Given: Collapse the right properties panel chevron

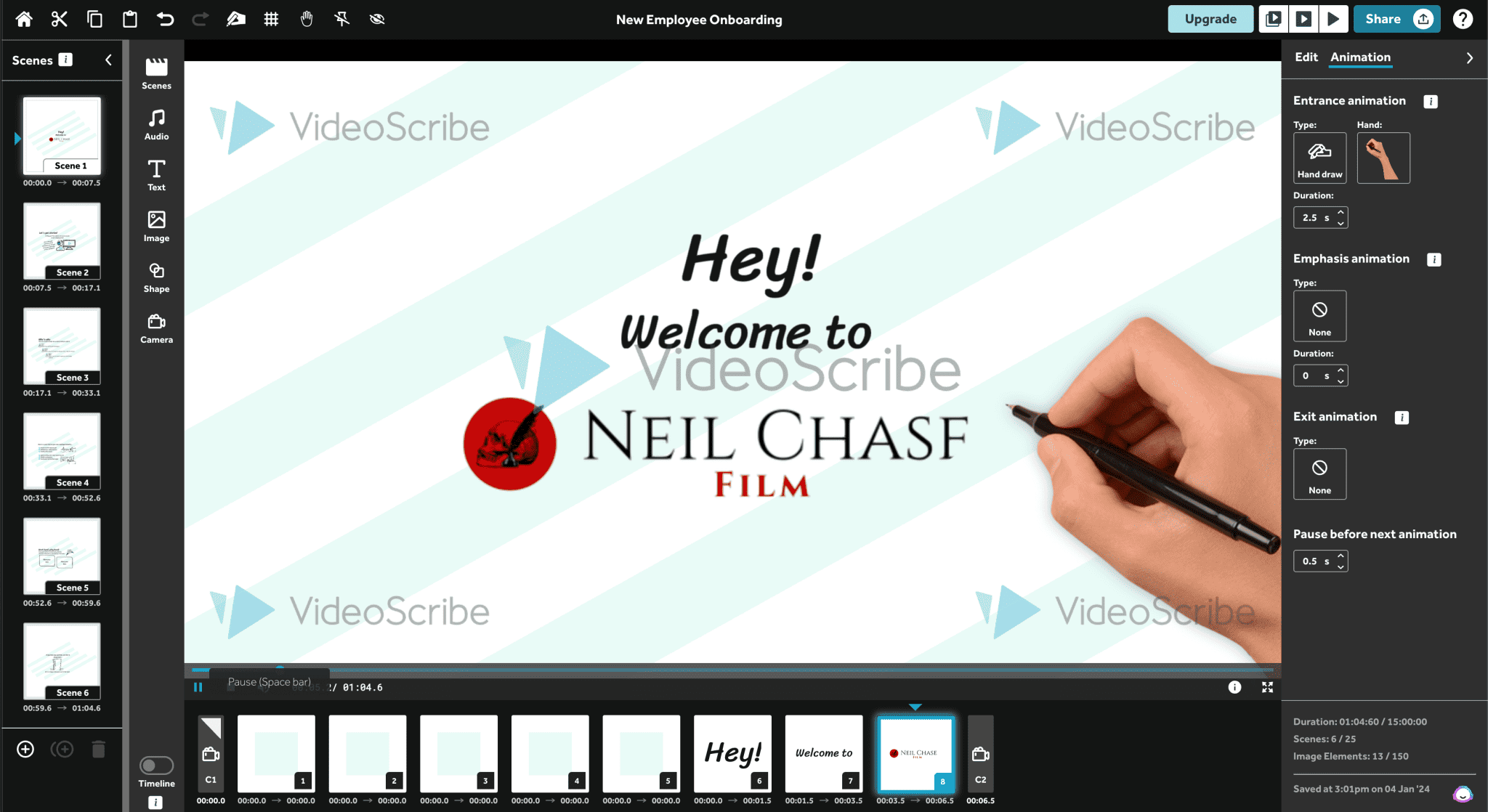Looking at the screenshot, I should coord(1469,57).
